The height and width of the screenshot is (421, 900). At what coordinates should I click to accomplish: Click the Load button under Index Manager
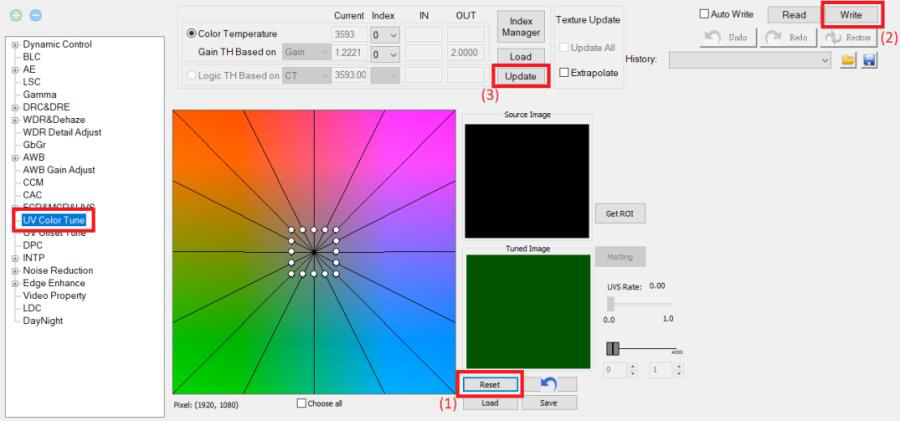[x=521, y=57]
